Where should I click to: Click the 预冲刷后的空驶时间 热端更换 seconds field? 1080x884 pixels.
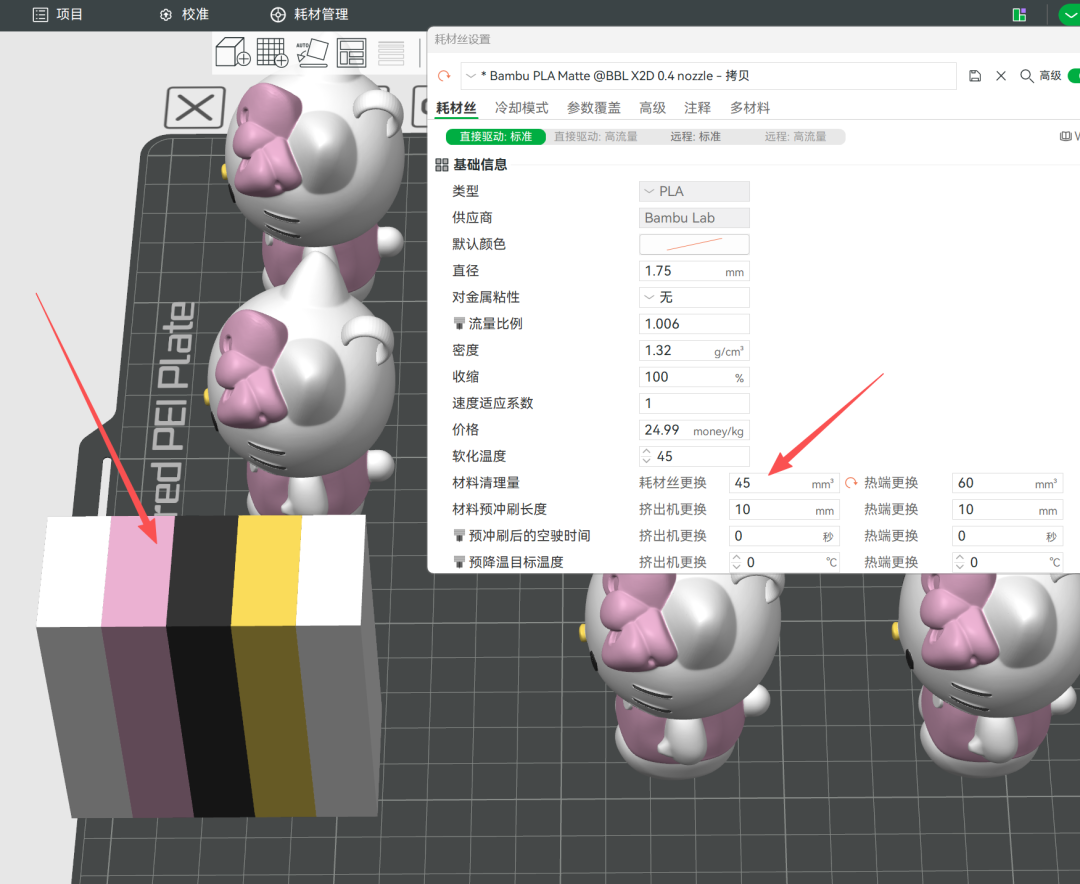click(1007, 536)
